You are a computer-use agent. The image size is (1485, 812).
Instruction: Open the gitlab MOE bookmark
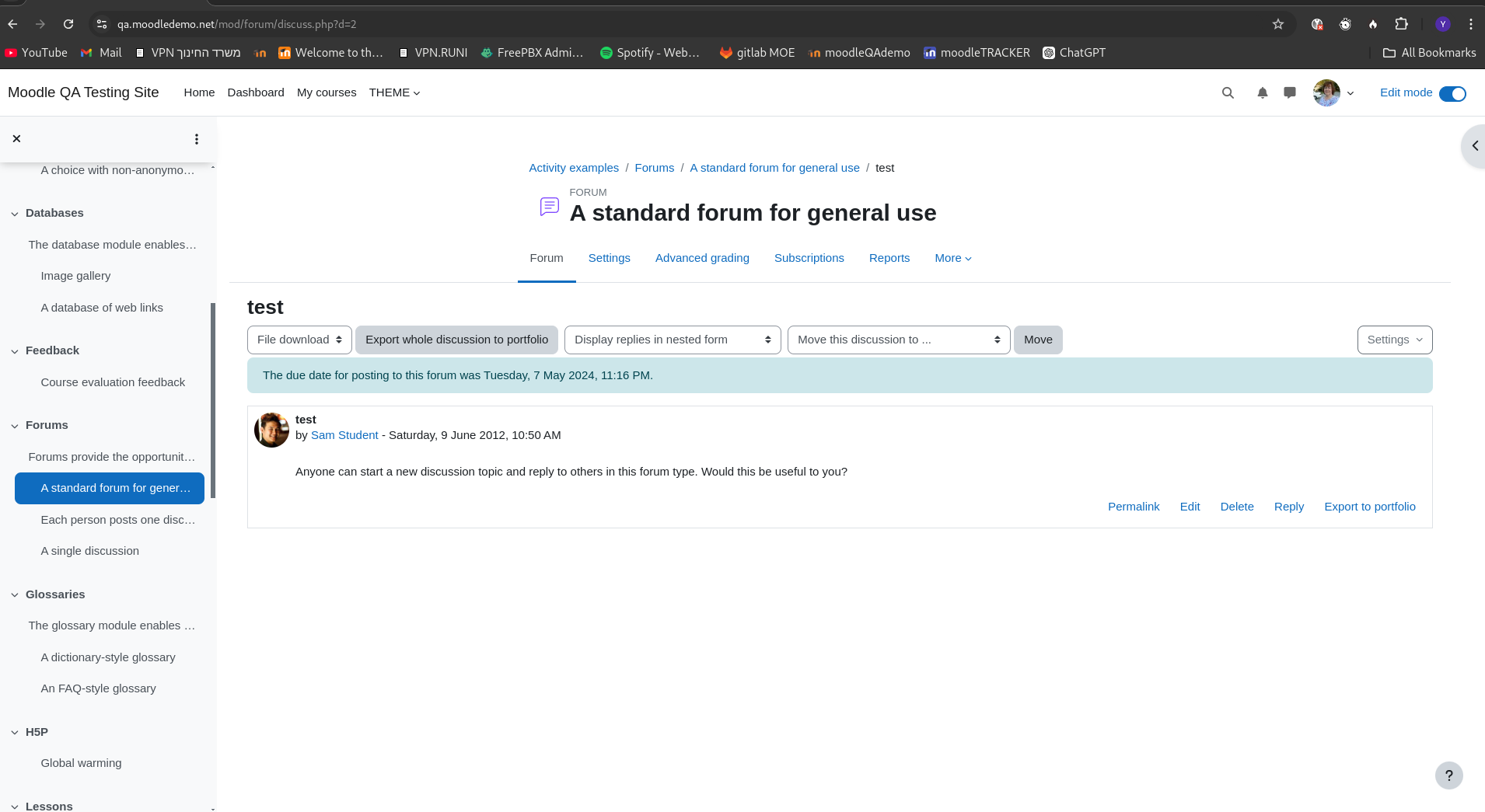point(756,53)
